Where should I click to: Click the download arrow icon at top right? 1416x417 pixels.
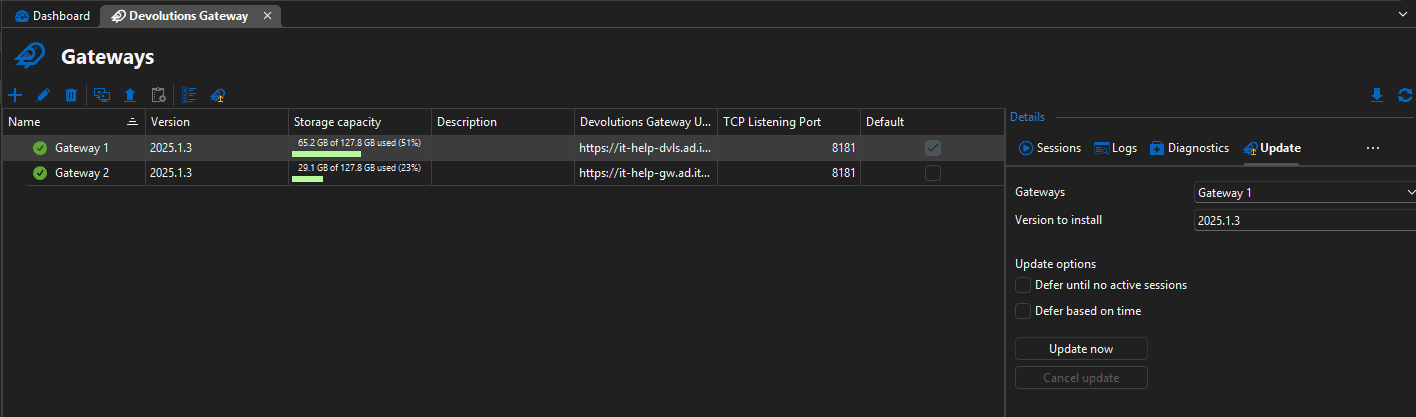[x=1377, y=95]
